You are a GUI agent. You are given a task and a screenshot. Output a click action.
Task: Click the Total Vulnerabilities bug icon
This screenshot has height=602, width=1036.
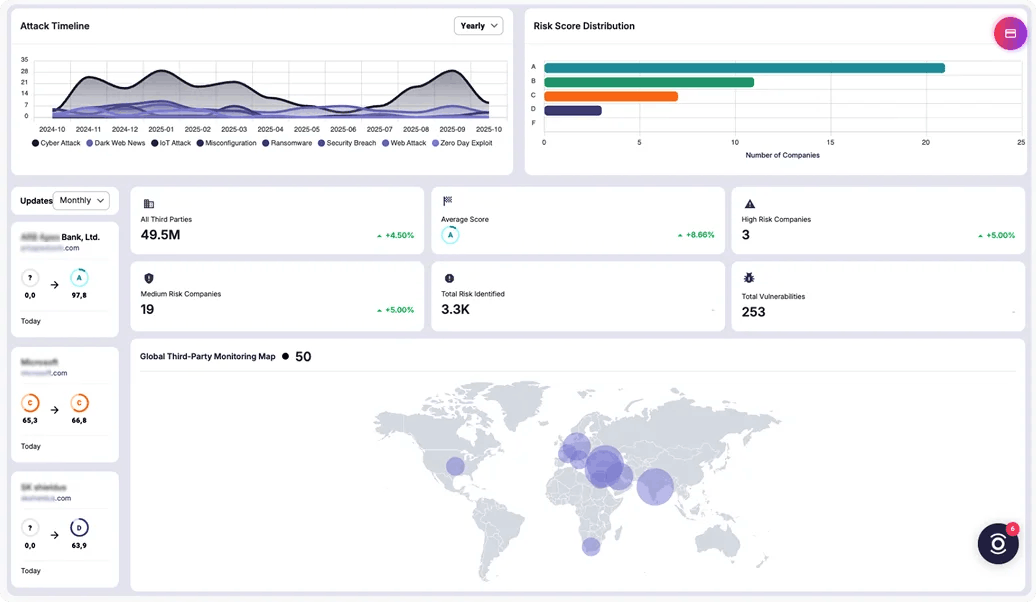tap(749, 278)
